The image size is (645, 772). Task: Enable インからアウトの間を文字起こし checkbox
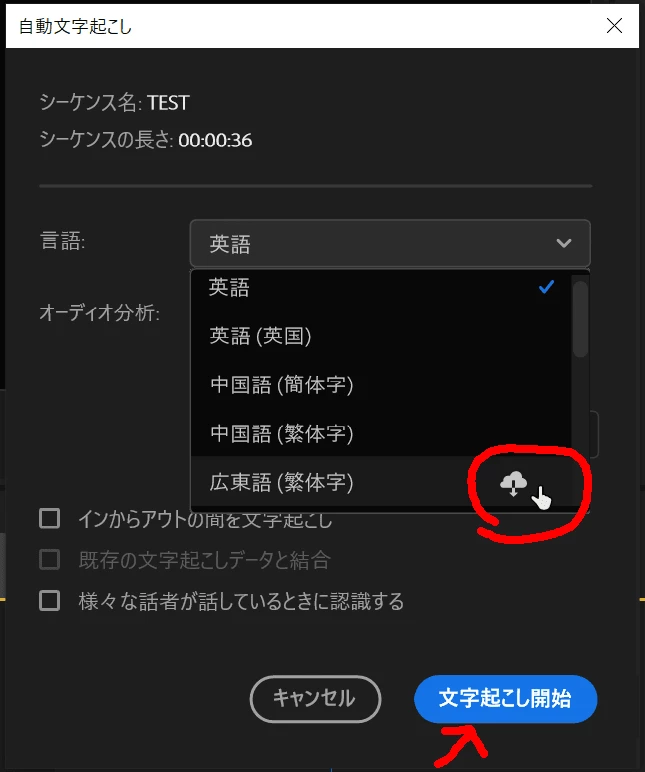50,518
